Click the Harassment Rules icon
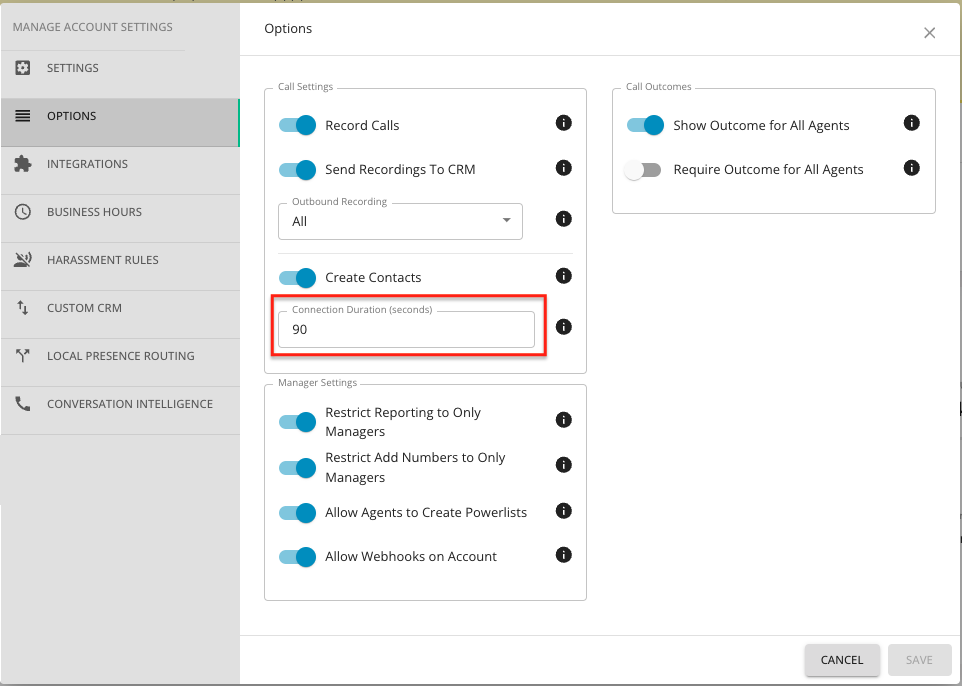The width and height of the screenshot is (962, 686). pos(23,260)
